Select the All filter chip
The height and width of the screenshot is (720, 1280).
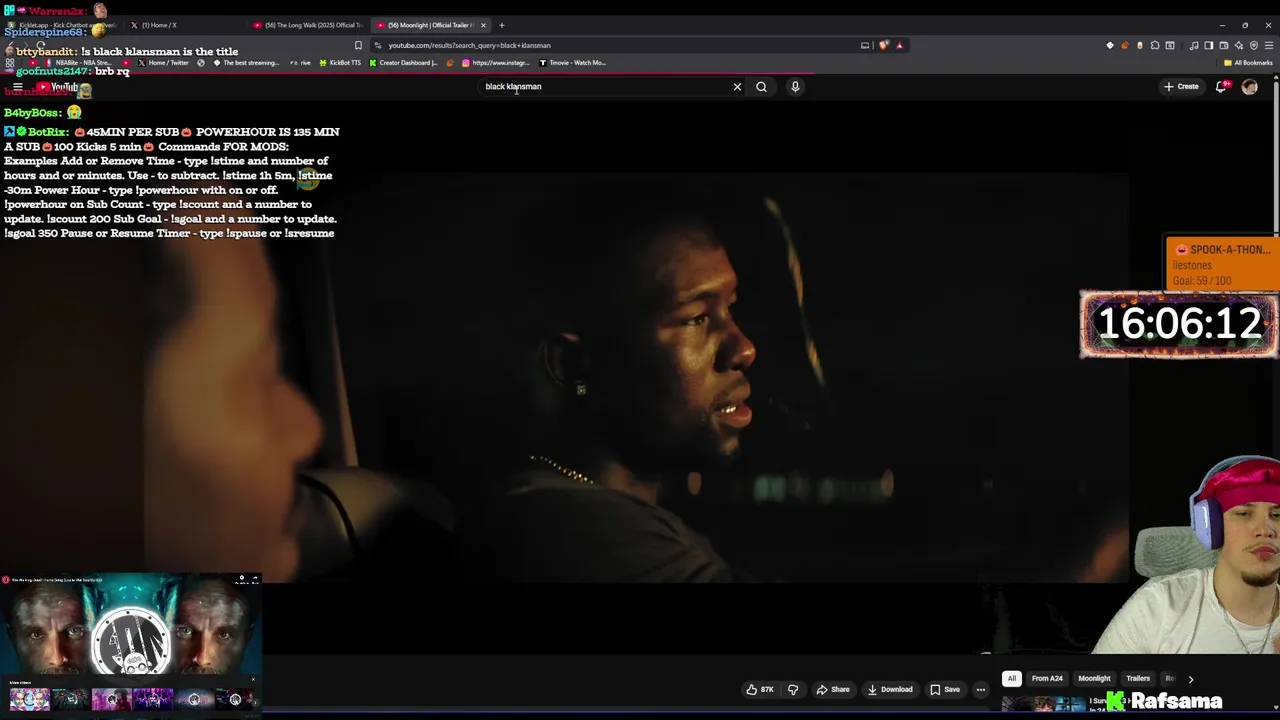[1011, 678]
